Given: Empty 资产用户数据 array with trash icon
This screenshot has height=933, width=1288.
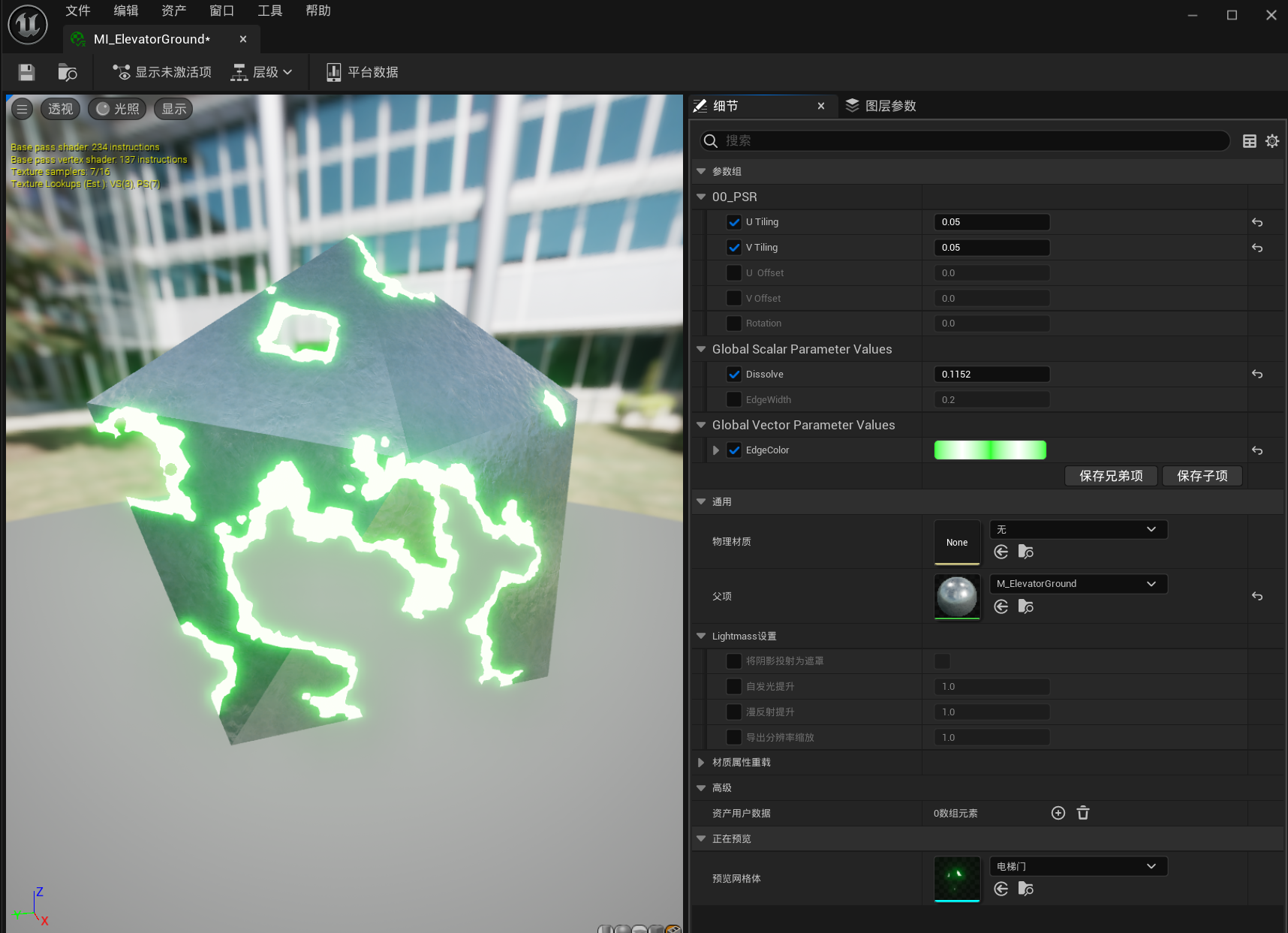Looking at the screenshot, I should click(1083, 813).
